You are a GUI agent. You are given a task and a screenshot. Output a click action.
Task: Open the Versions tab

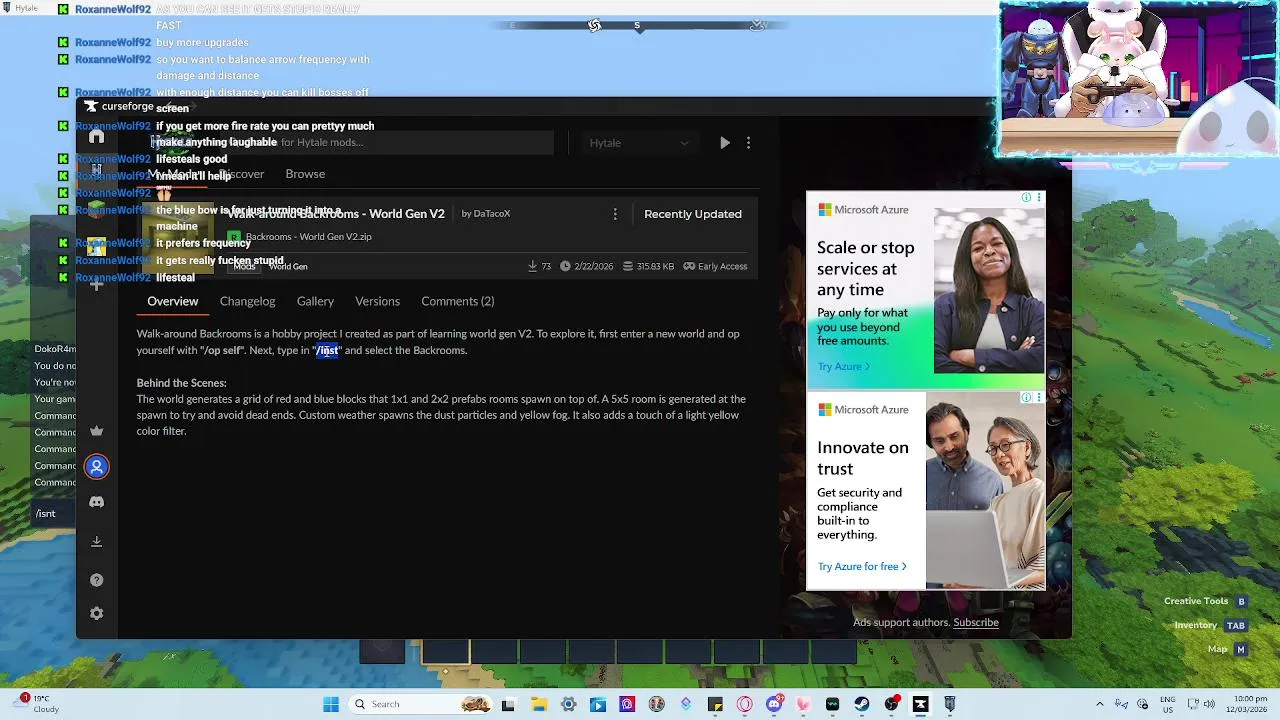377,301
